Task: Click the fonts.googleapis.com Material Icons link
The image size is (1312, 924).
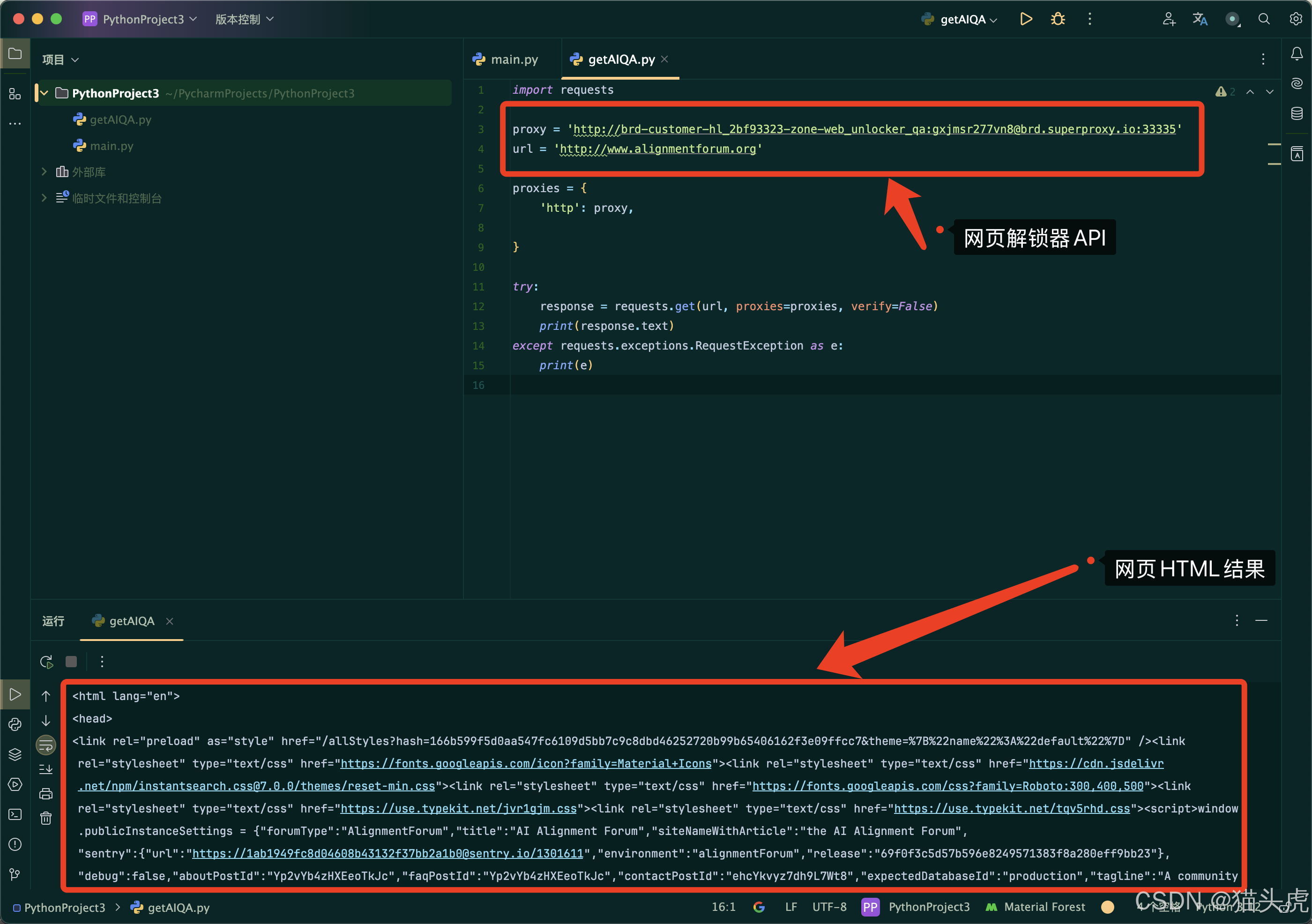Action: 526,763
